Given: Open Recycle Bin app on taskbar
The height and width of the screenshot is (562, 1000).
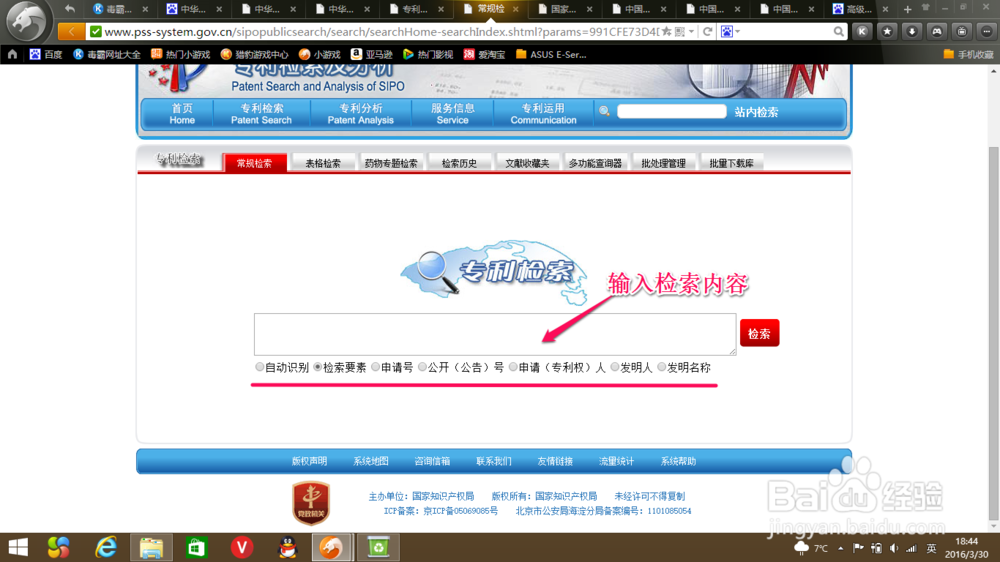Looking at the screenshot, I should tap(378, 547).
